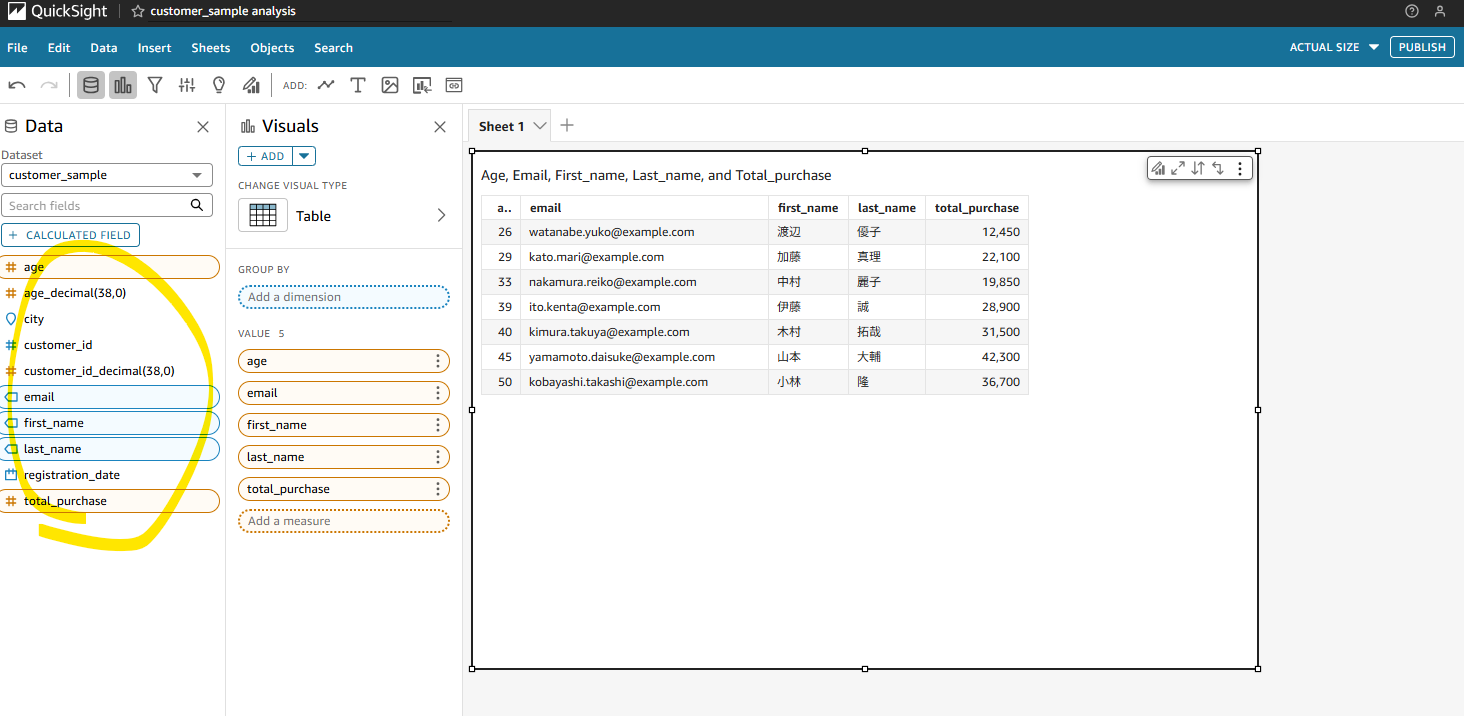Add a custom visual content icon
Viewport: 1464px width, 716px height.
pyautogui.click(x=422, y=85)
